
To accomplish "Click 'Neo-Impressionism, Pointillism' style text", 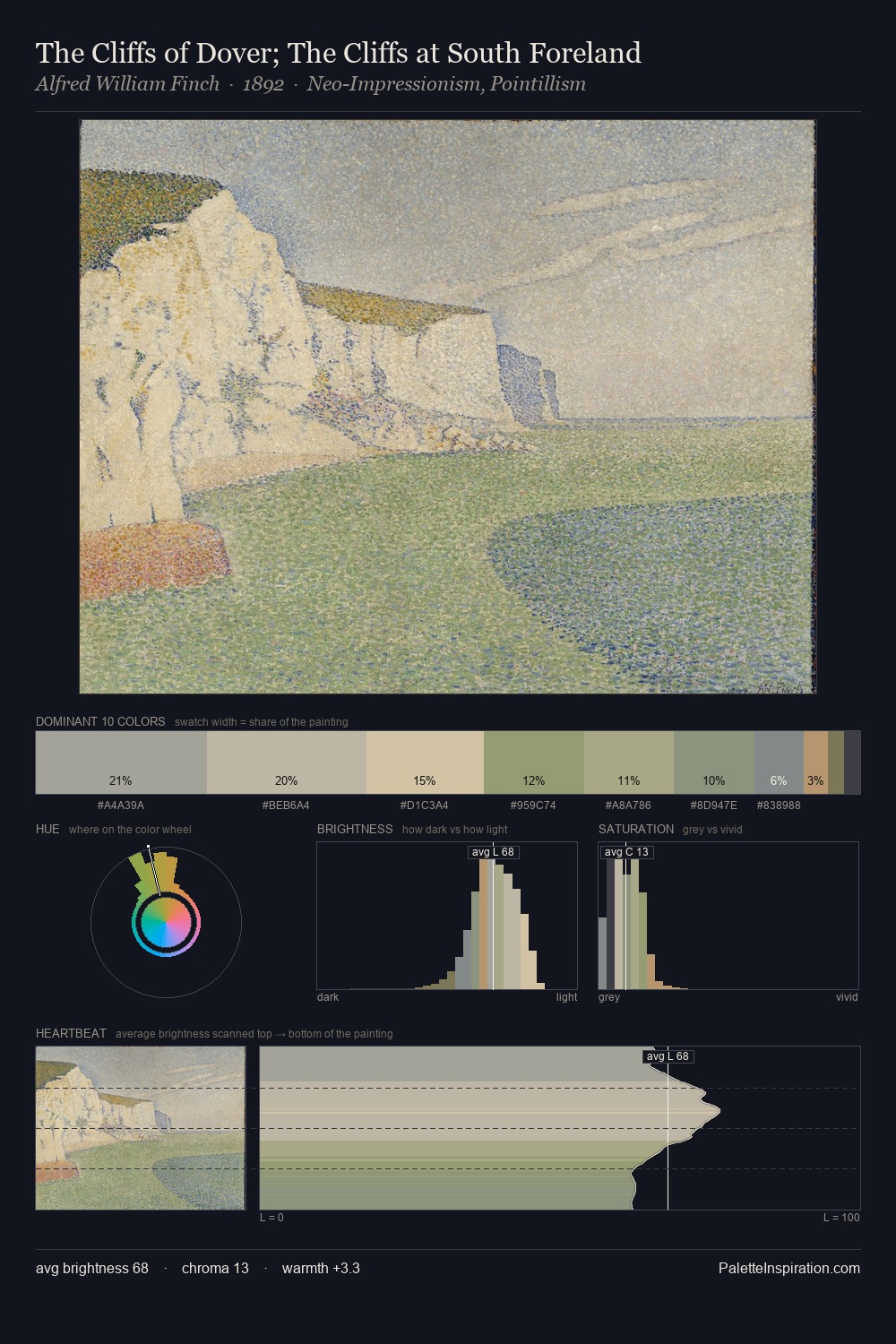I will 446,84.
